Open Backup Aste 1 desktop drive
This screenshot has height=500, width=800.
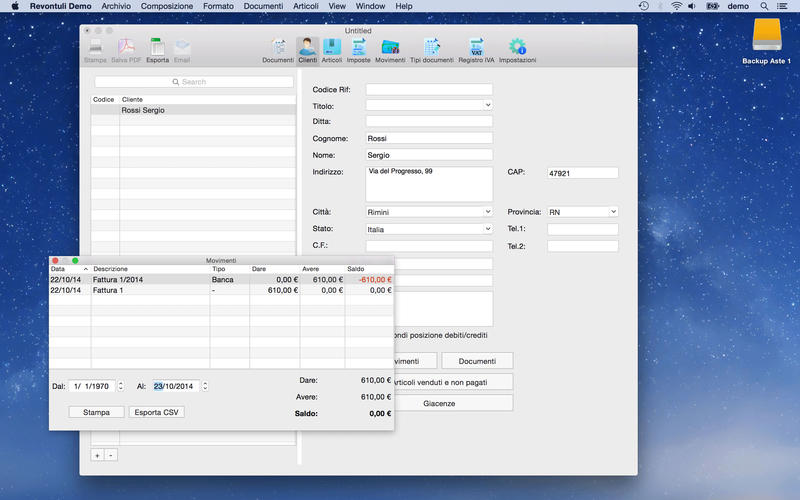click(x=767, y=36)
